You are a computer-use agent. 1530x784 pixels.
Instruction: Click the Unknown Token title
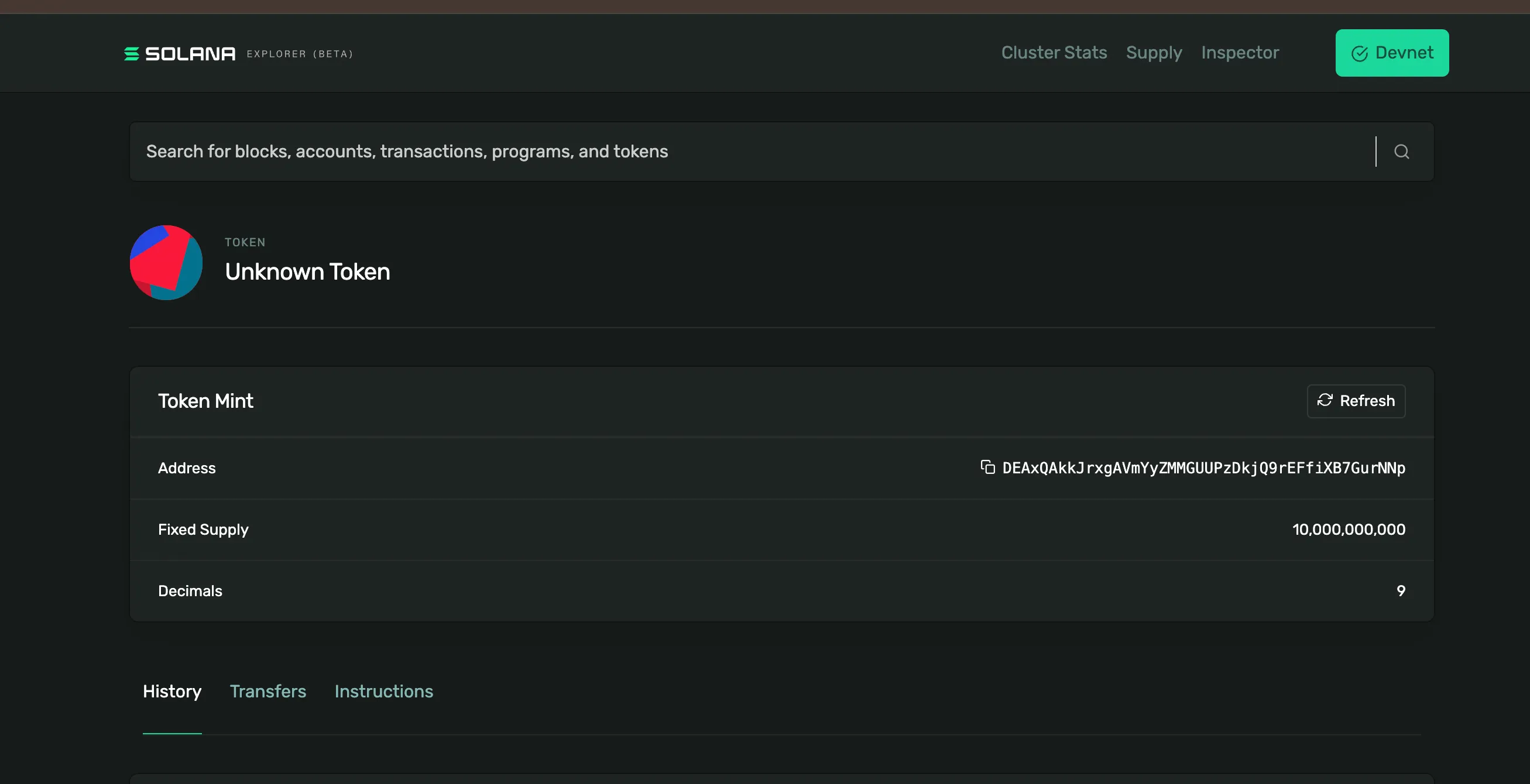[307, 272]
